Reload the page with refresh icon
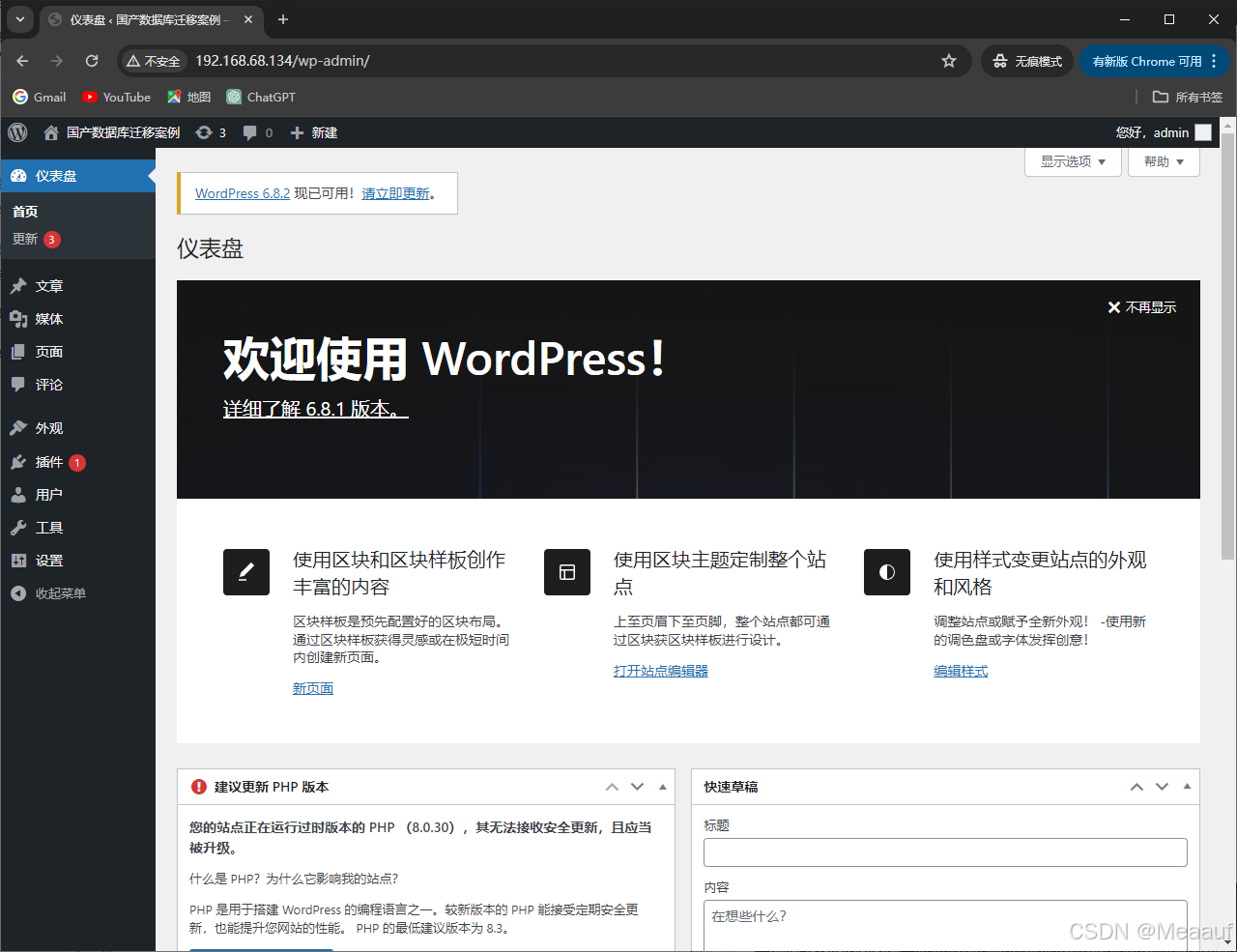The width and height of the screenshot is (1237, 952). [92, 61]
